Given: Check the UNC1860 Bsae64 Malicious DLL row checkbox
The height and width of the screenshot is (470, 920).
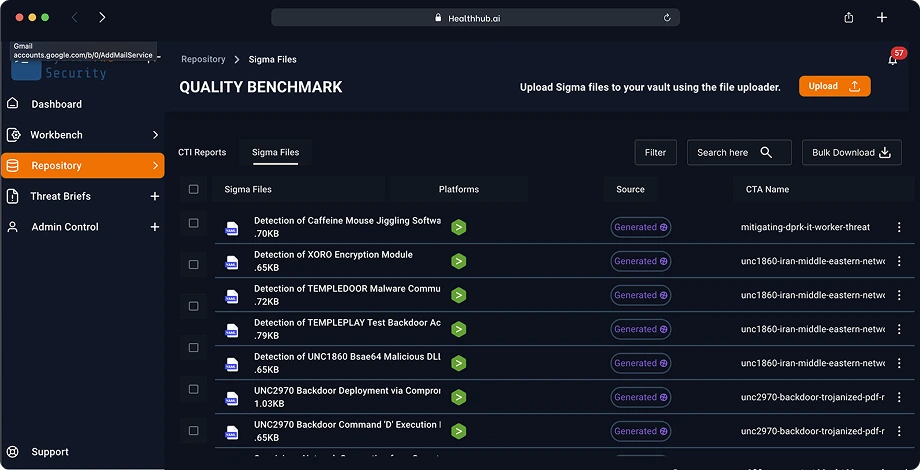Looking at the screenshot, I should [194, 389].
